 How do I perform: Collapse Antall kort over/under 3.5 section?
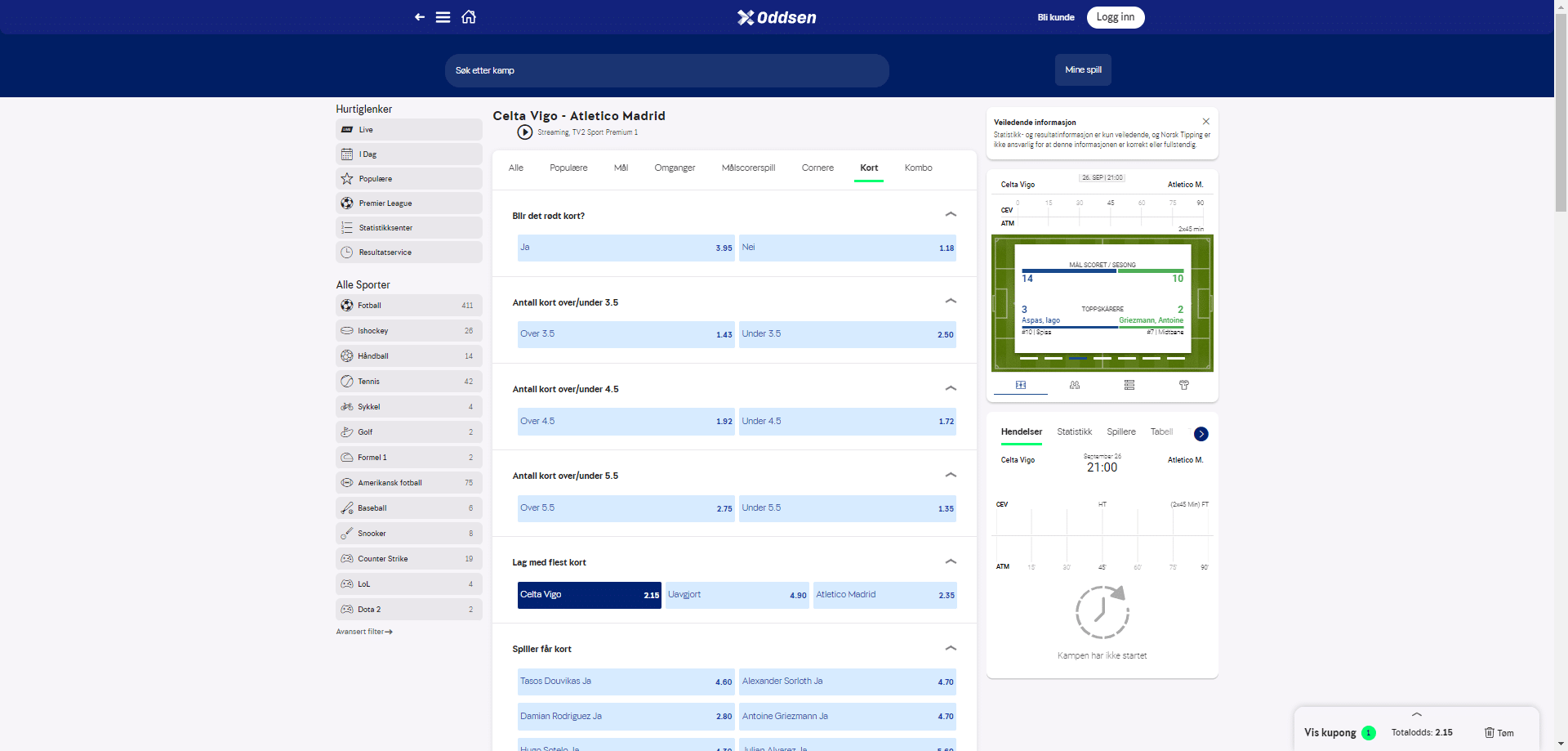[x=951, y=301]
